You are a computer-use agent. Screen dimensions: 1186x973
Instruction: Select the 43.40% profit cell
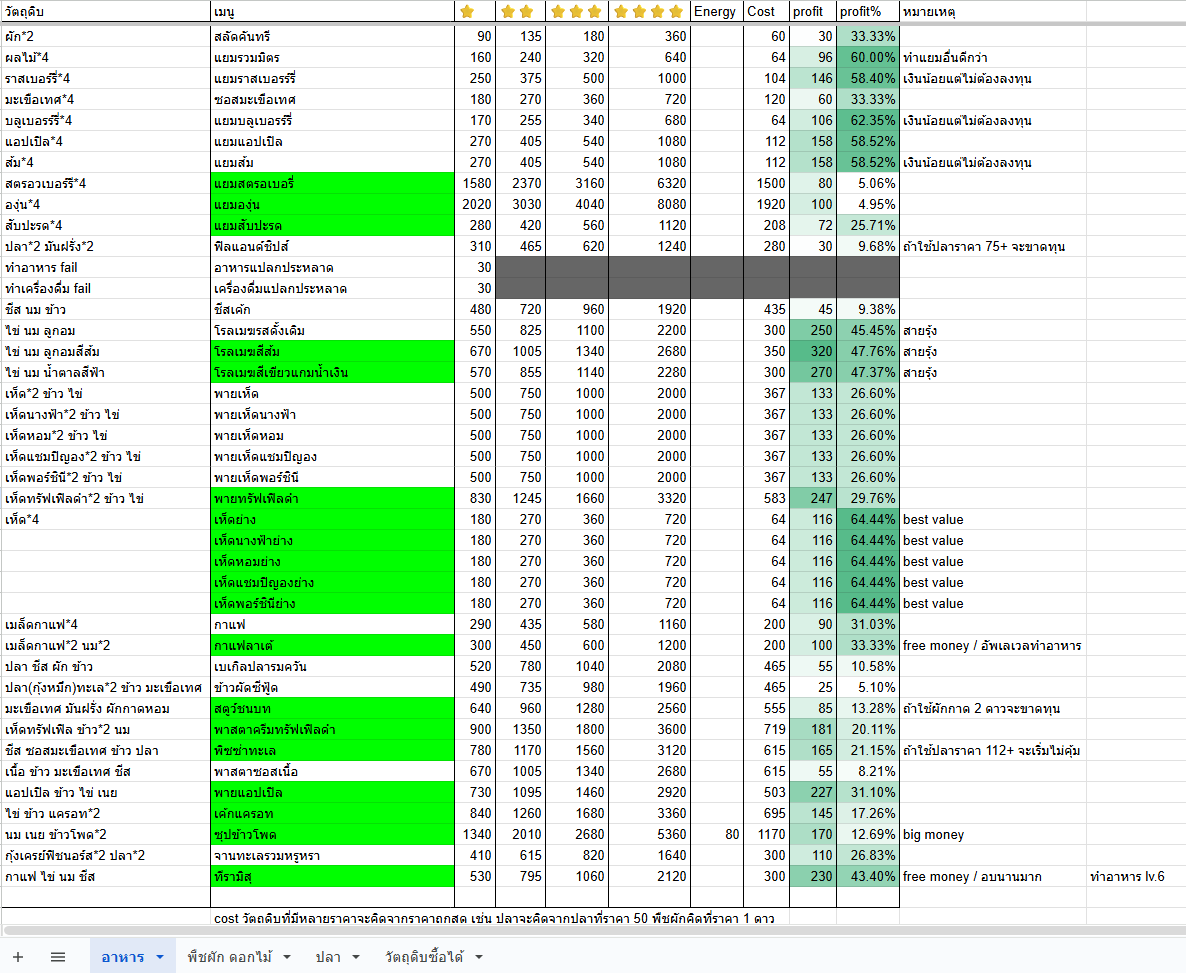point(868,876)
